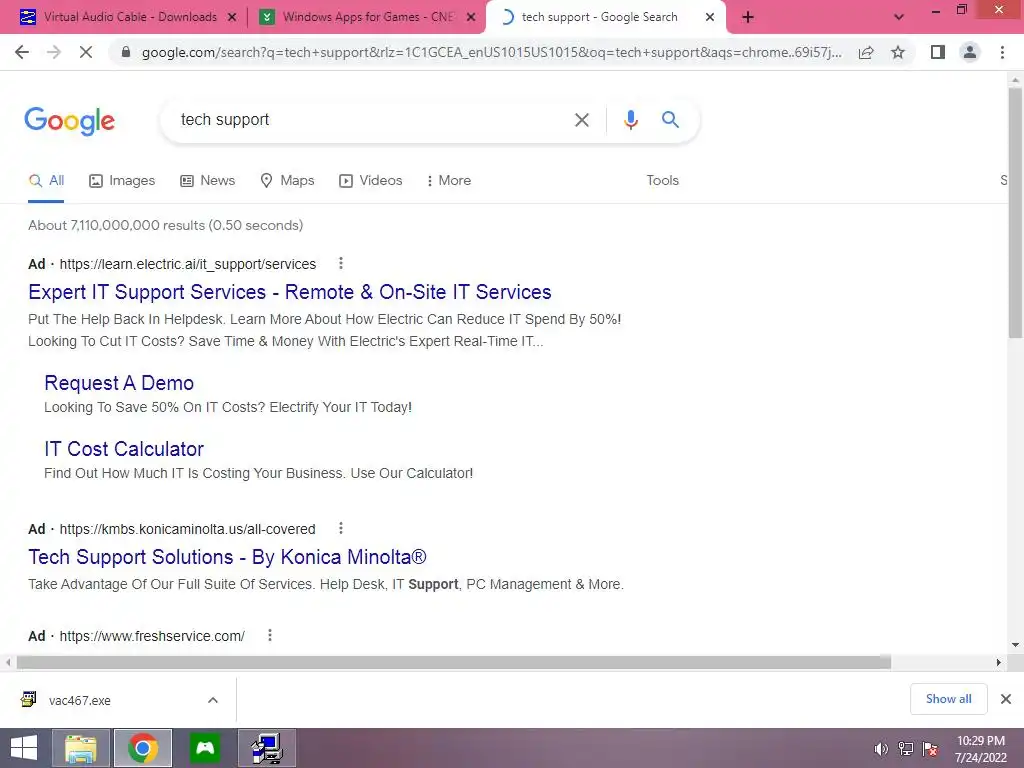
Task: Open the Chrome profile avatar
Action: click(970, 52)
